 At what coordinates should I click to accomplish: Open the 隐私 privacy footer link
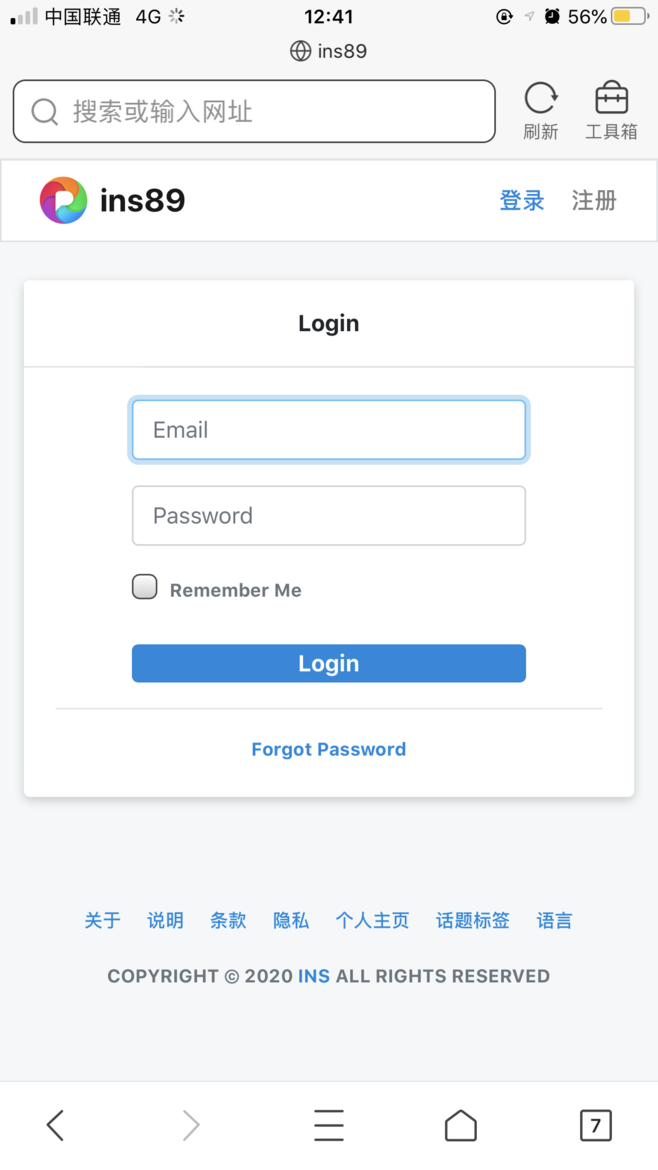pyautogui.click(x=291, y=921)
